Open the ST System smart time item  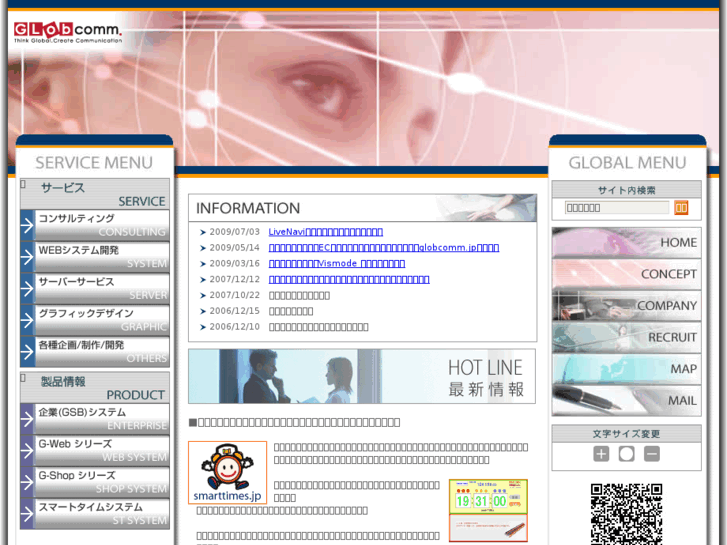click(95, 513)
